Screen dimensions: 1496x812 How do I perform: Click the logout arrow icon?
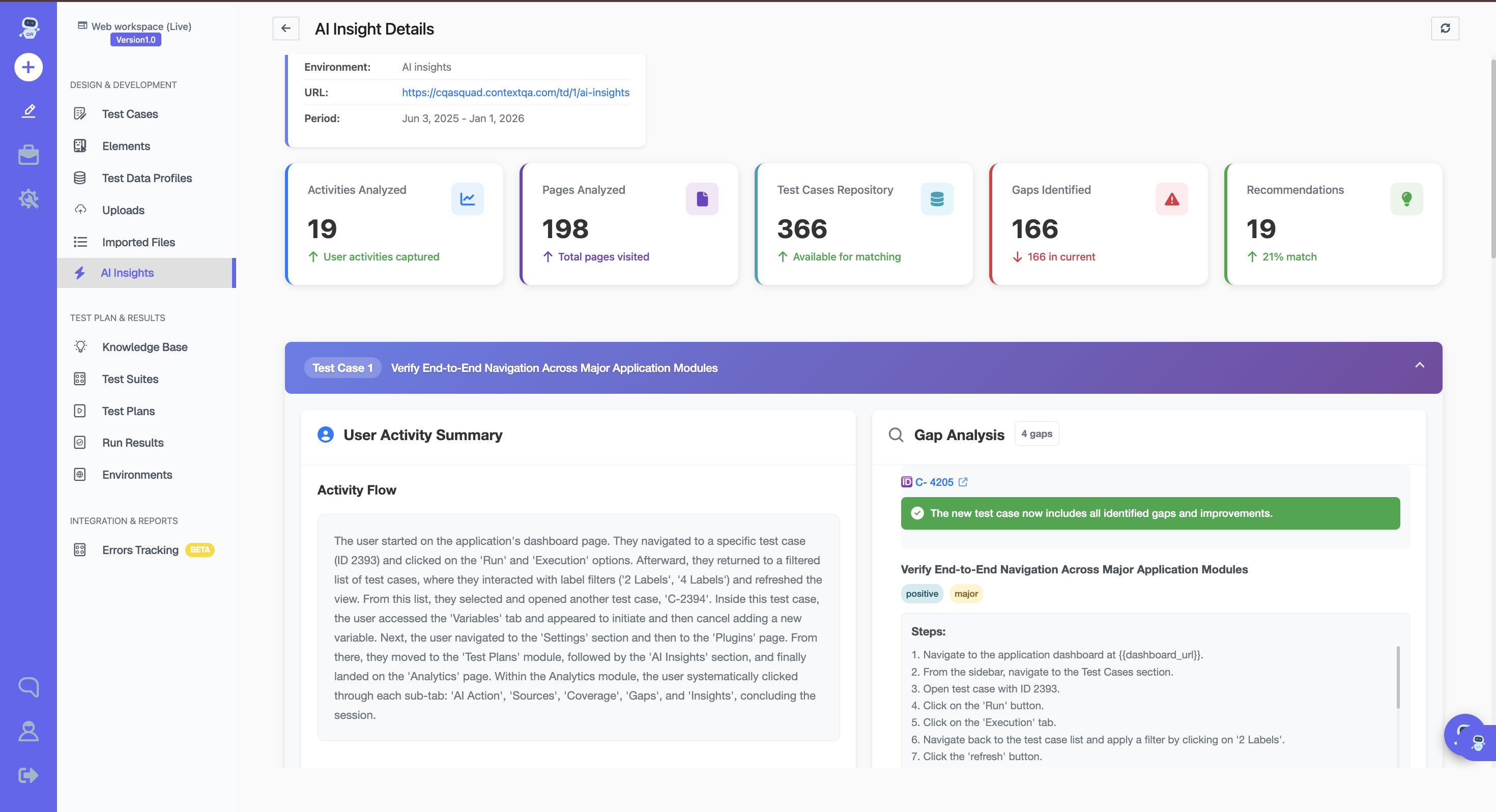(28, 775)
